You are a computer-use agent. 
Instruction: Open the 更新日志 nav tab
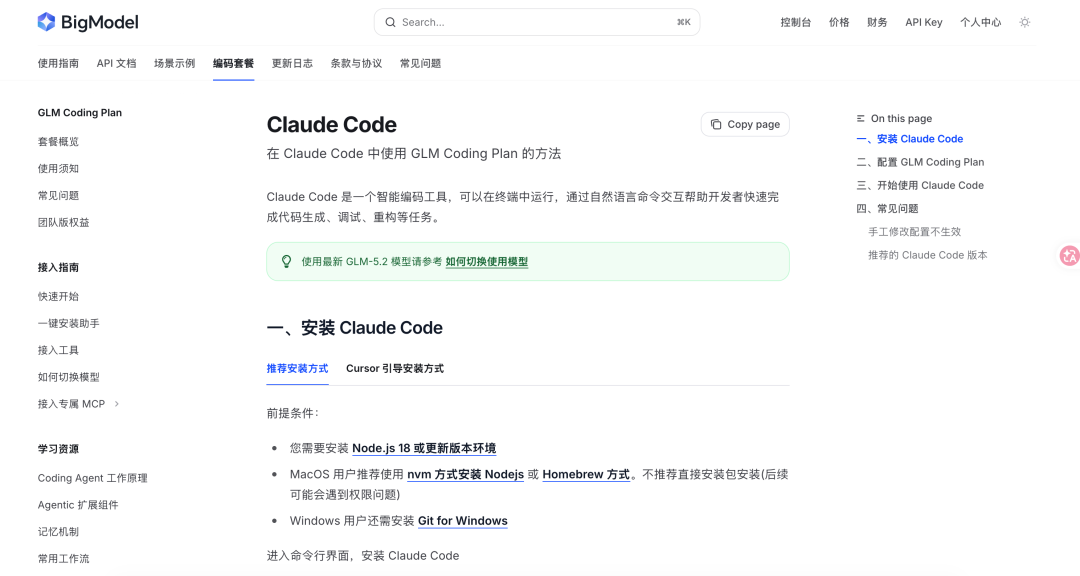point(292,63)
